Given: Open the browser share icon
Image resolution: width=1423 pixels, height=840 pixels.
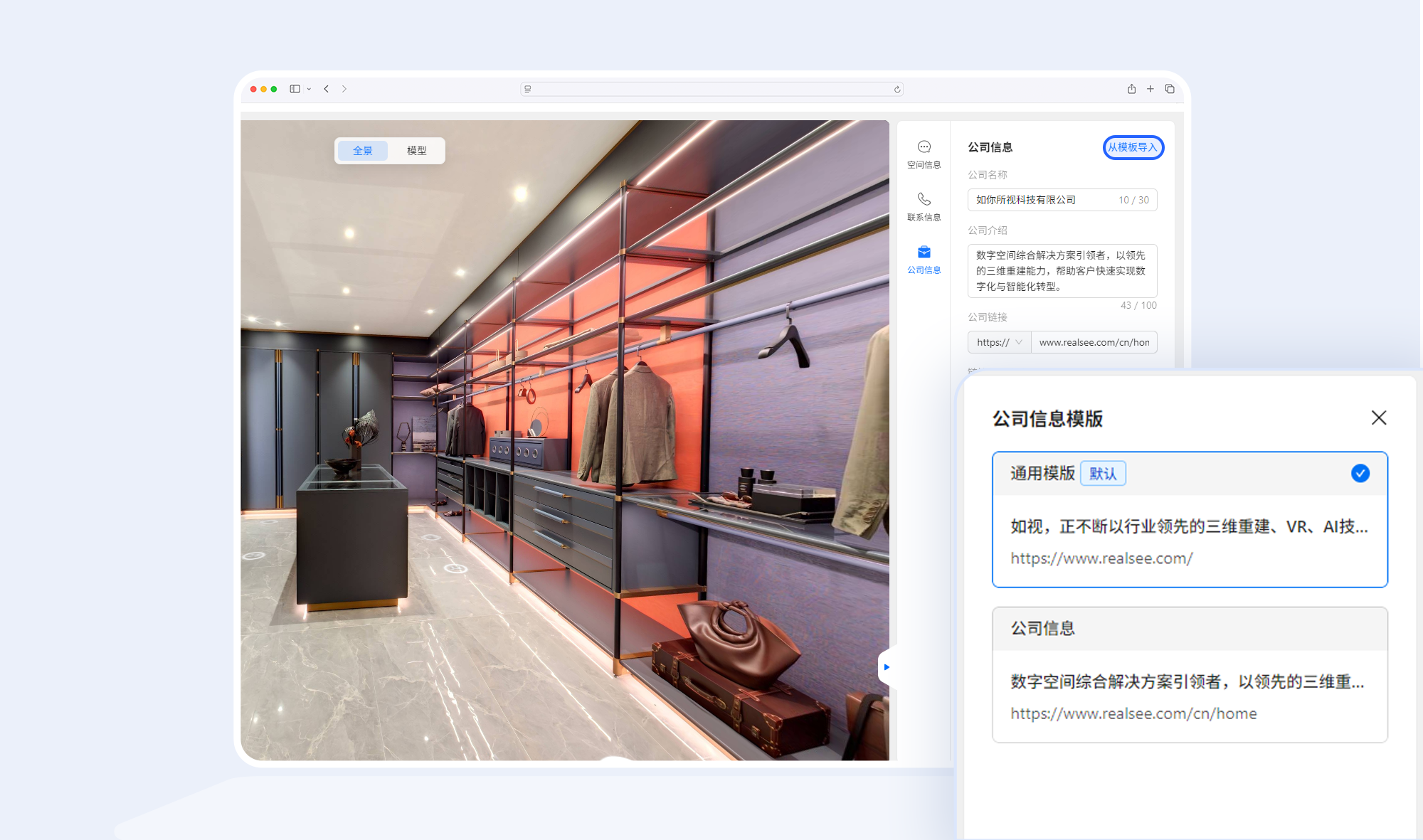Looking at the screenshot, I should pos(1131,89).
